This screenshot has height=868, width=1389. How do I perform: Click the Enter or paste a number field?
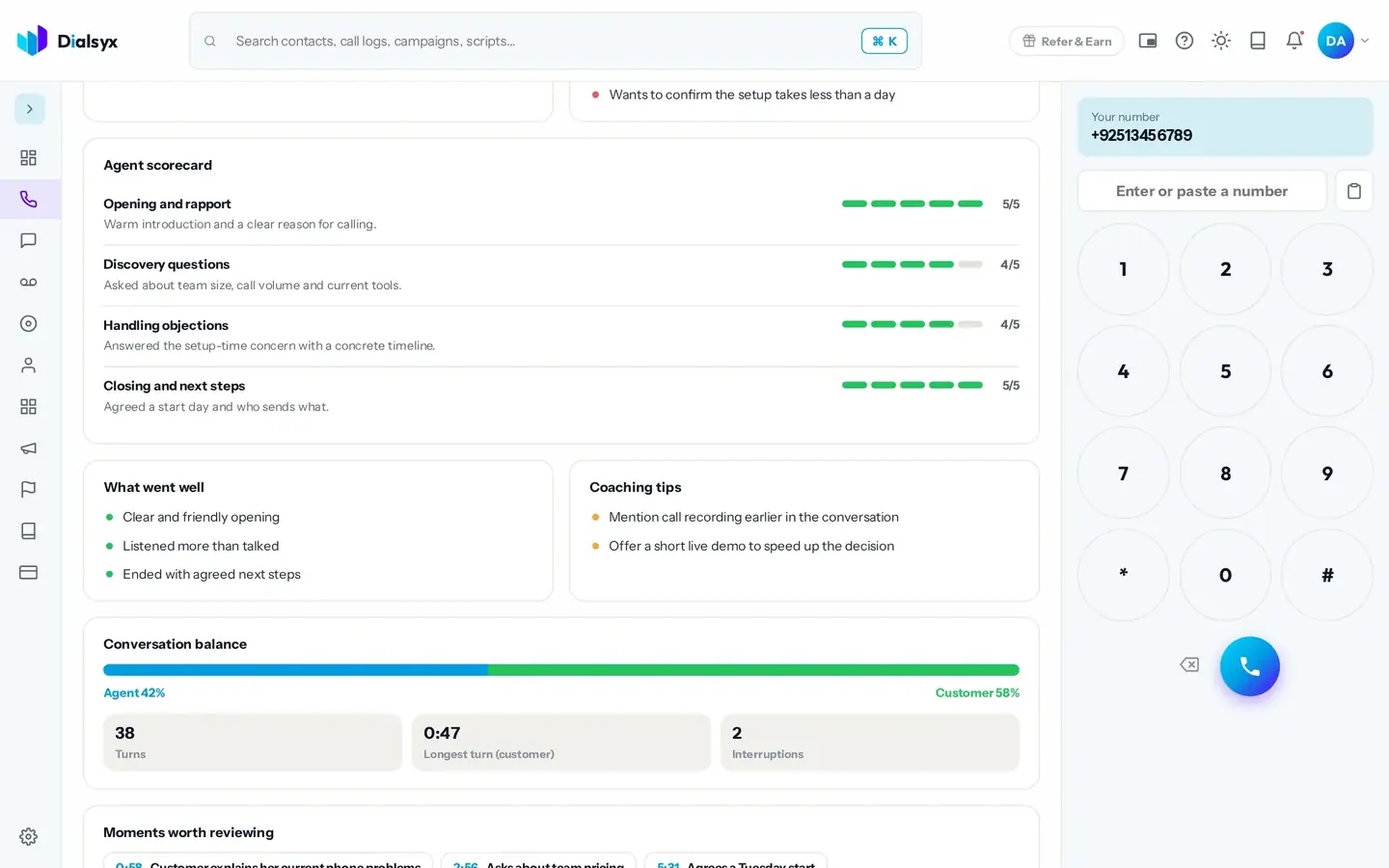1202,191
